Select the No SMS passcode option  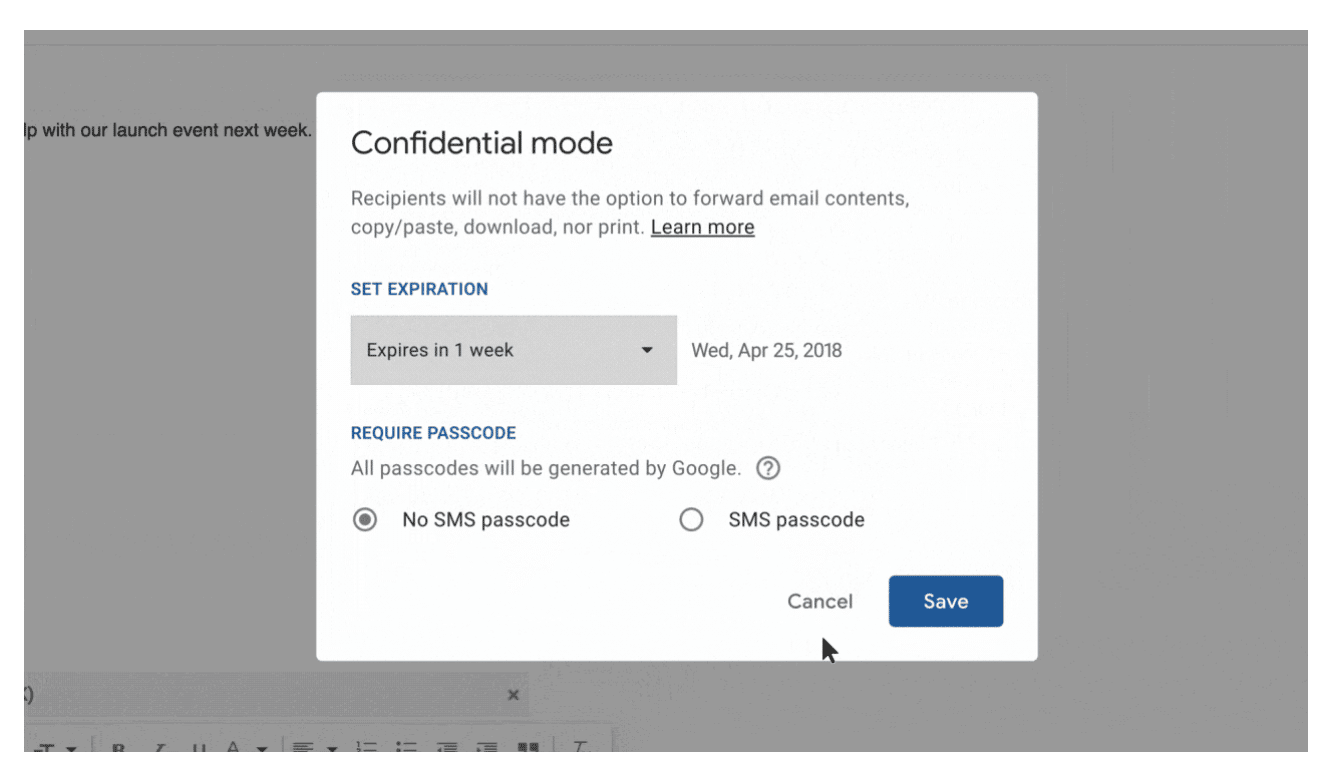pos(364,519)
